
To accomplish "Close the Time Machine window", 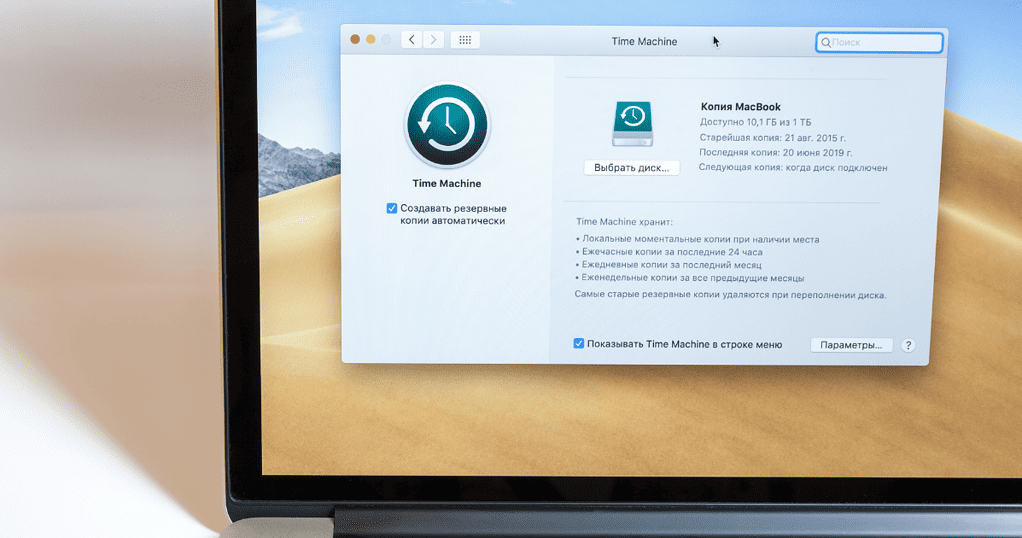I will (x=355, y=39).
